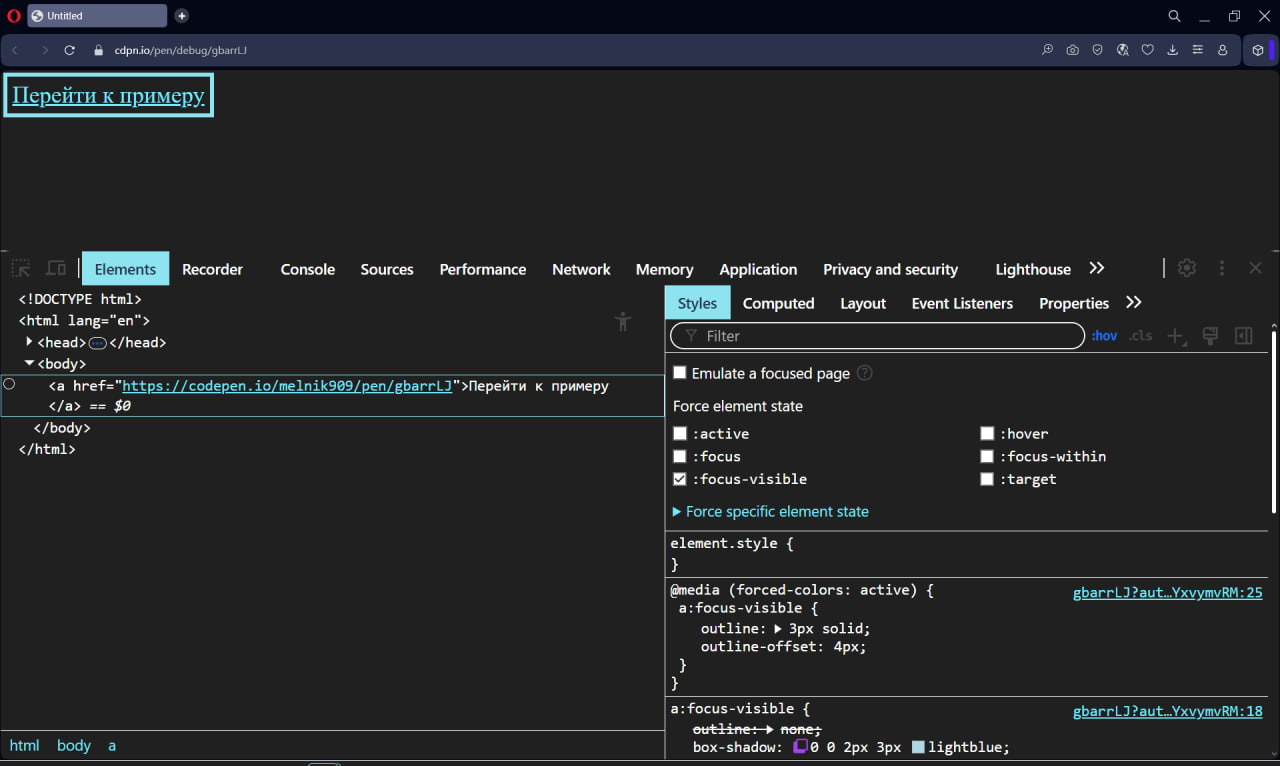Switch to the Console tab
Screen dimensions: 1280x766
[x=307, y=269]
